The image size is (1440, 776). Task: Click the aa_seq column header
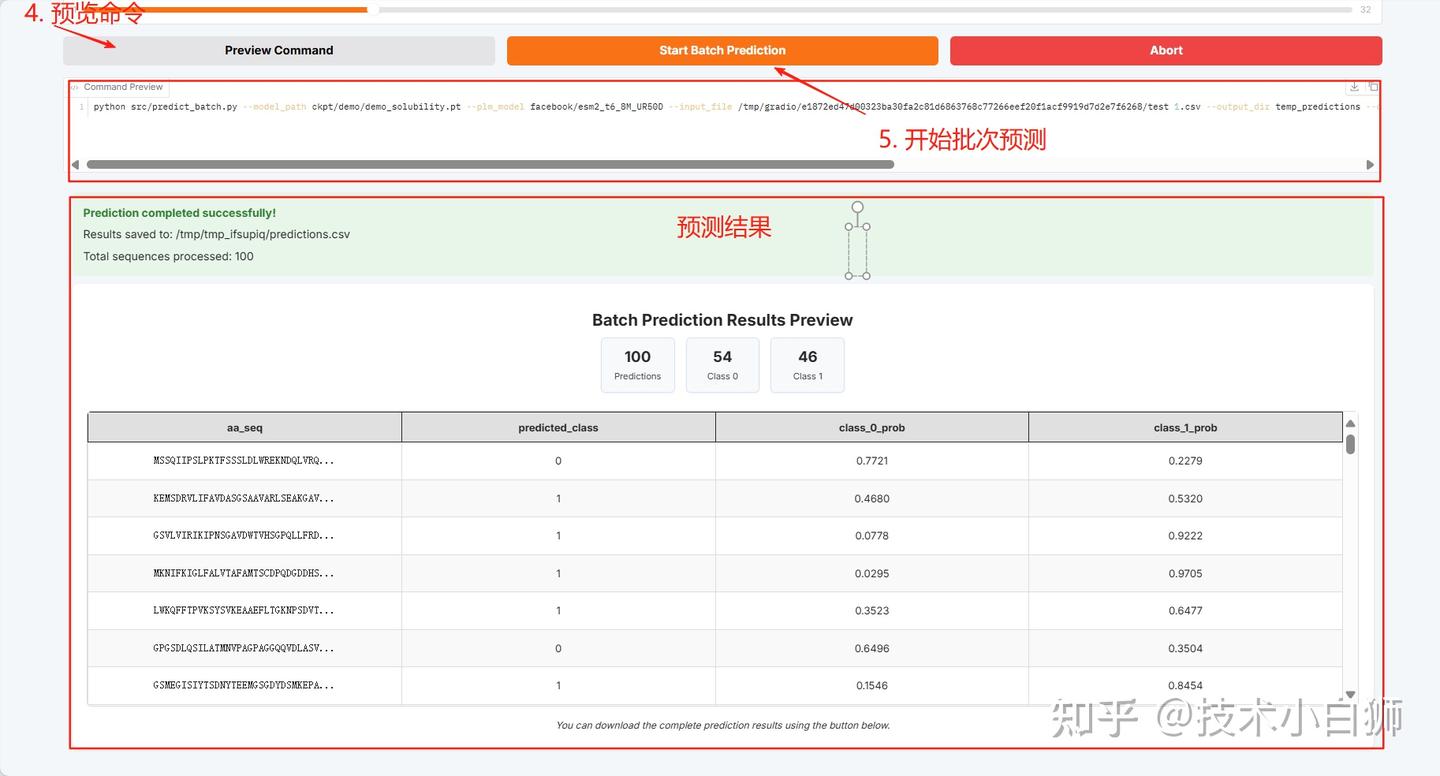(244, 426)
